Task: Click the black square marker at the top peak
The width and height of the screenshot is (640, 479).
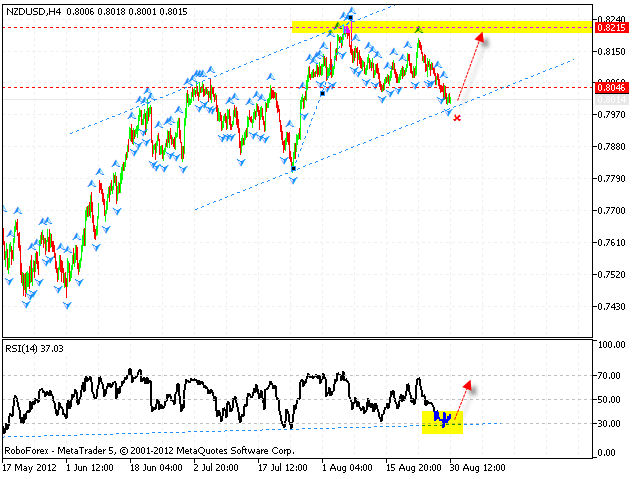Action: 350,17
